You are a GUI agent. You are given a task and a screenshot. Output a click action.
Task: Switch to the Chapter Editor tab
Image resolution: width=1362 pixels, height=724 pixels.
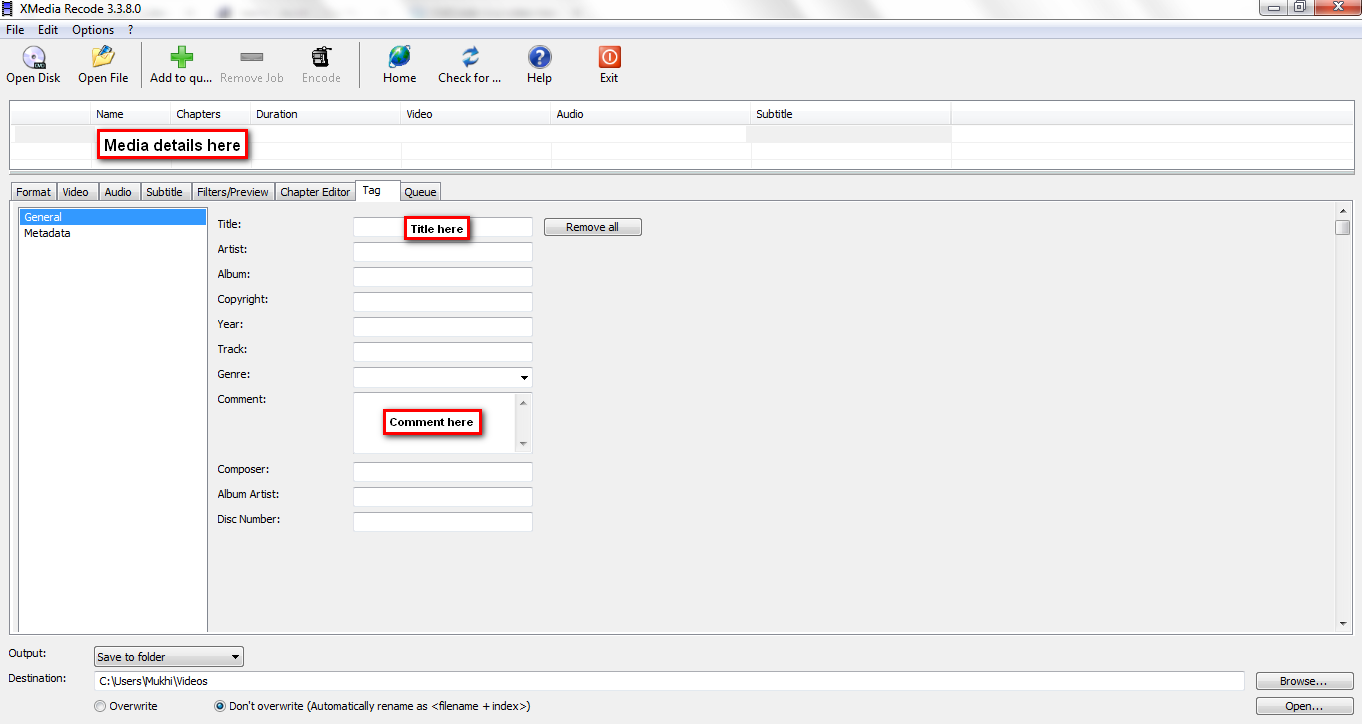pos(315,192)
